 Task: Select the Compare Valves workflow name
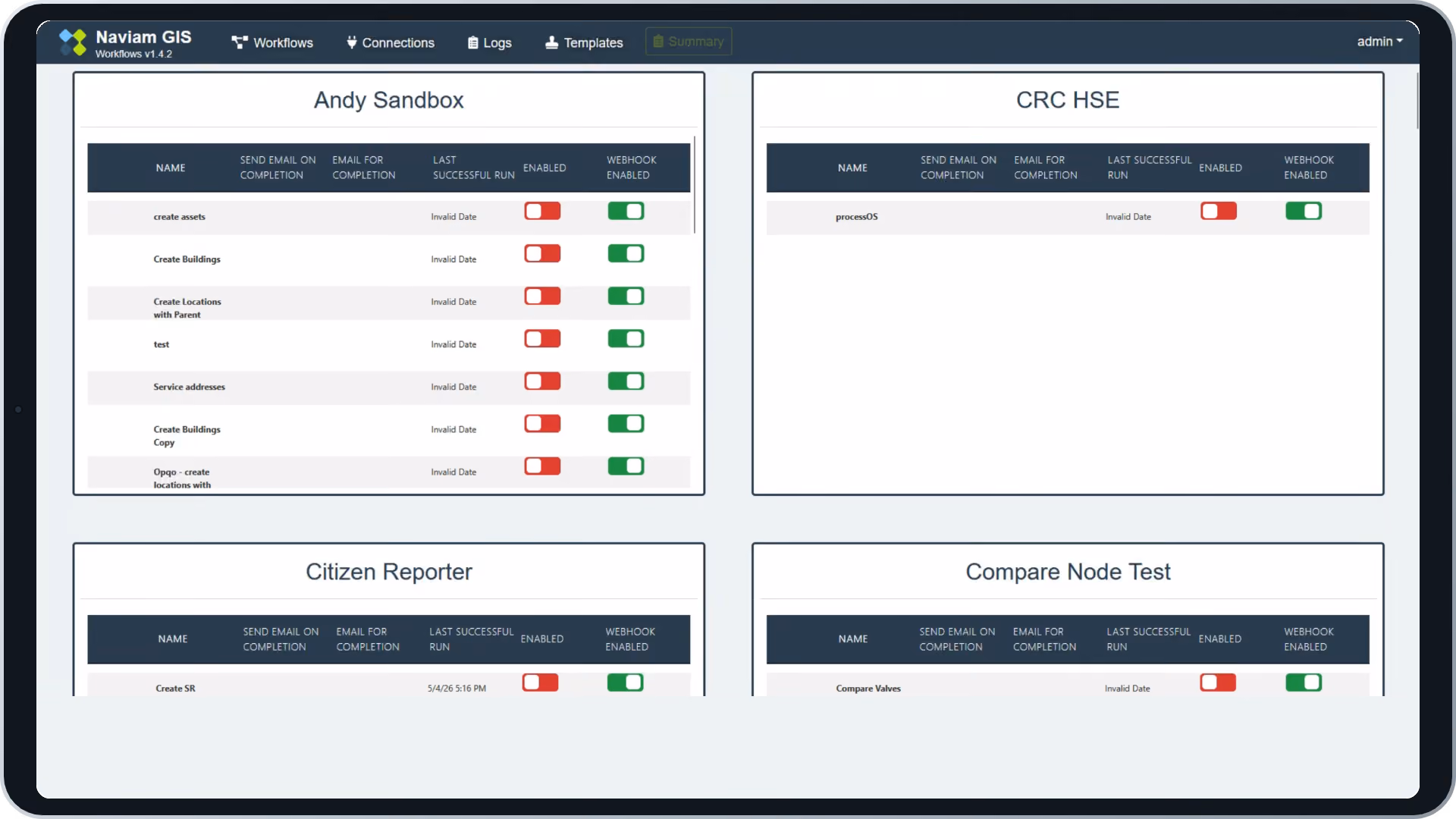[x=868, y=689]
